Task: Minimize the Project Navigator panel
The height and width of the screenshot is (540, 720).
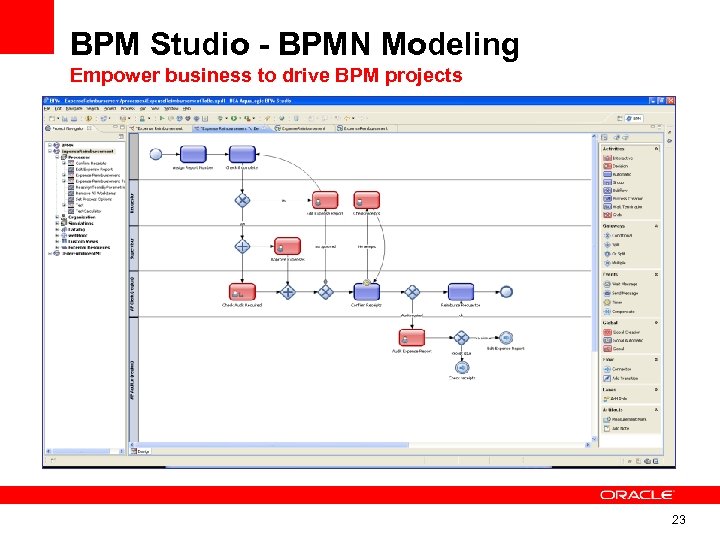Action: coord(115,127)
